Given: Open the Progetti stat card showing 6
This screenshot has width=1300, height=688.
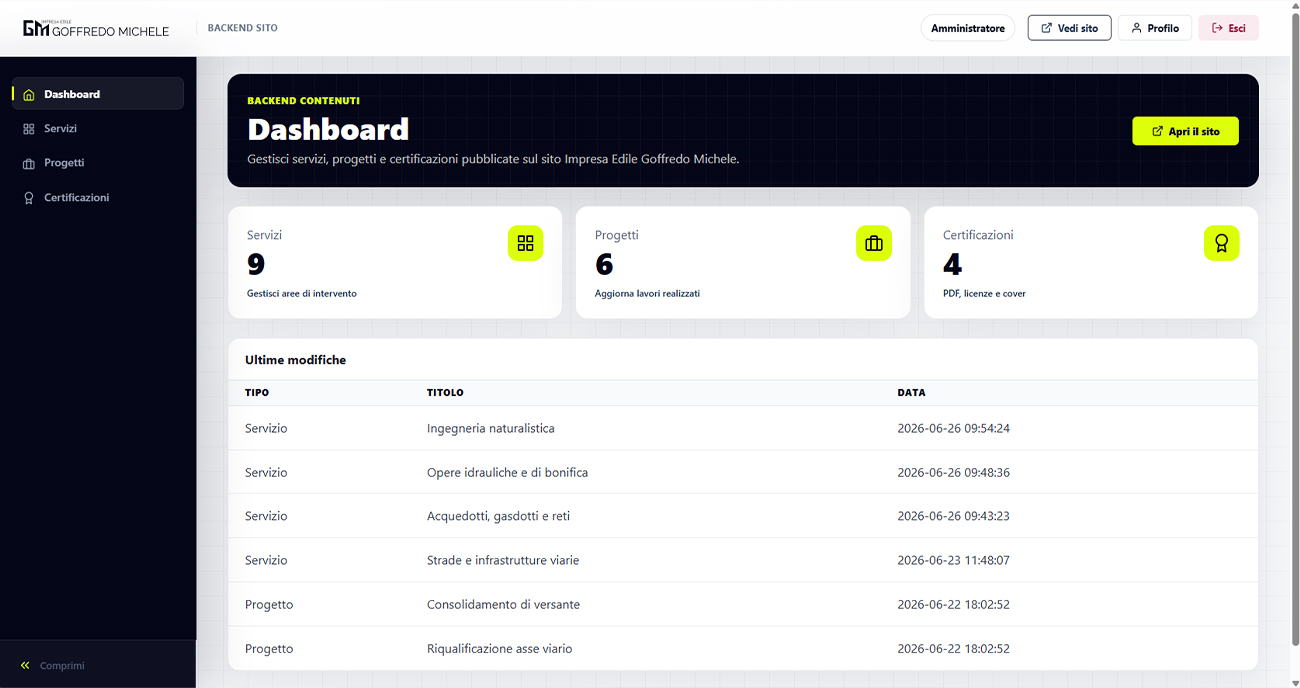Looking at the screenshot, I should [743, 263].
